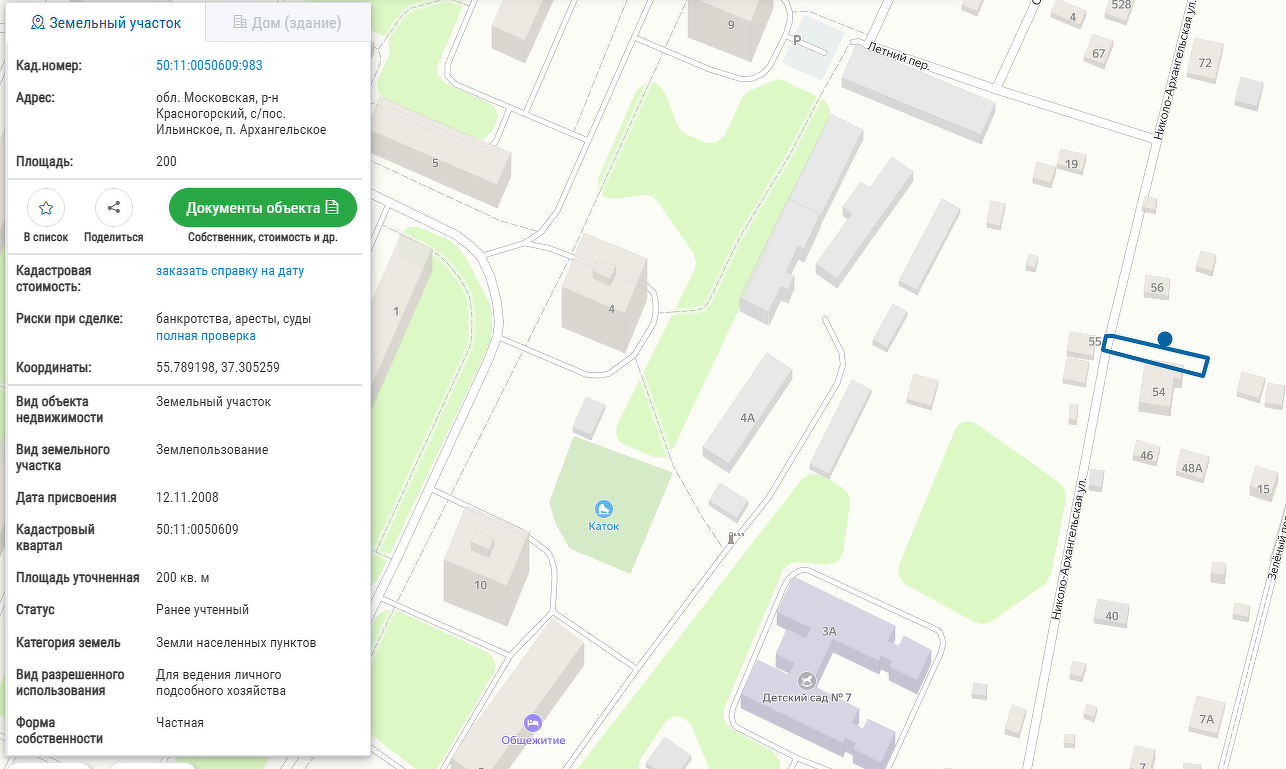The image size is (1286, 769).
Task: Select the Каток skating rink map icon
Action: point(603,509)
